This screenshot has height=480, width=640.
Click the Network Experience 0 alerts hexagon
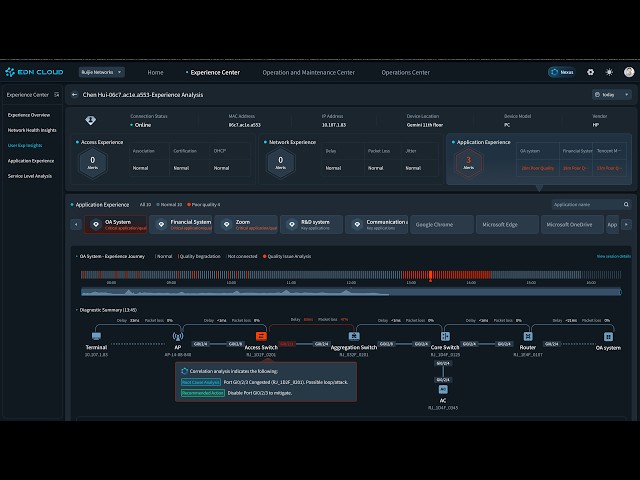tap(280, 162)
